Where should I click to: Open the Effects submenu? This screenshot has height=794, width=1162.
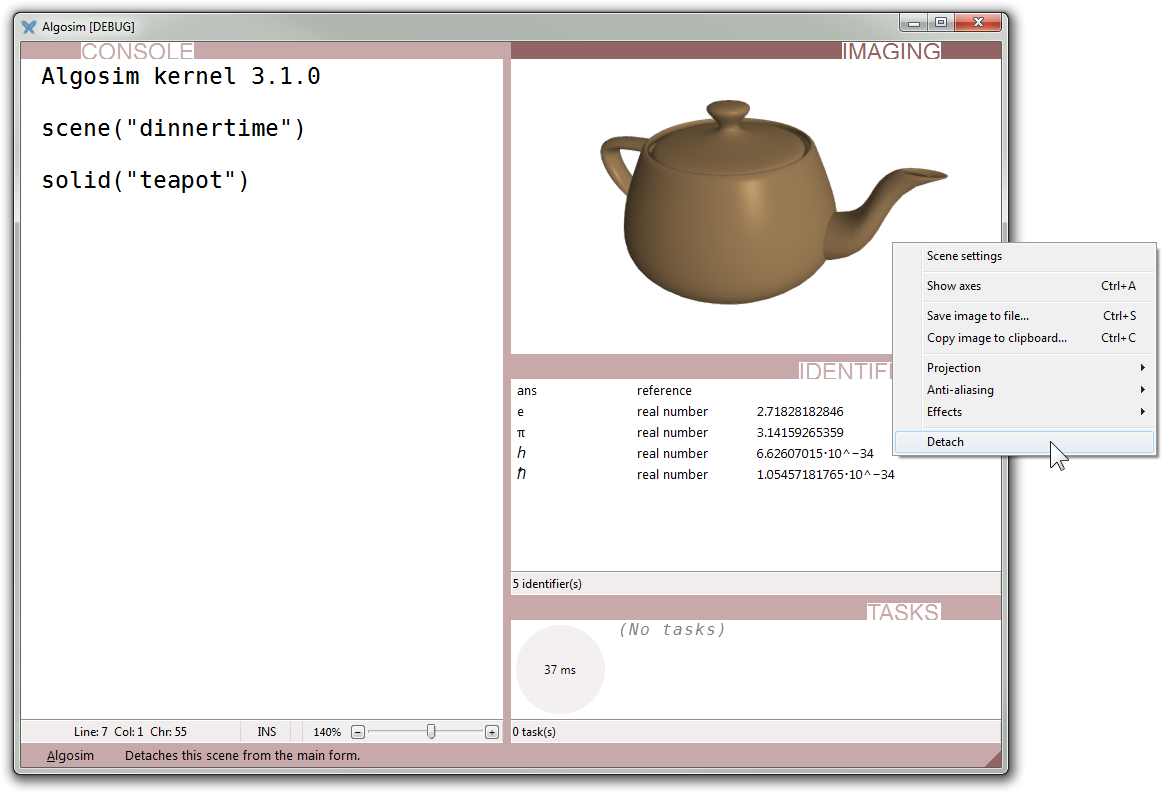[x=944, y=412]
